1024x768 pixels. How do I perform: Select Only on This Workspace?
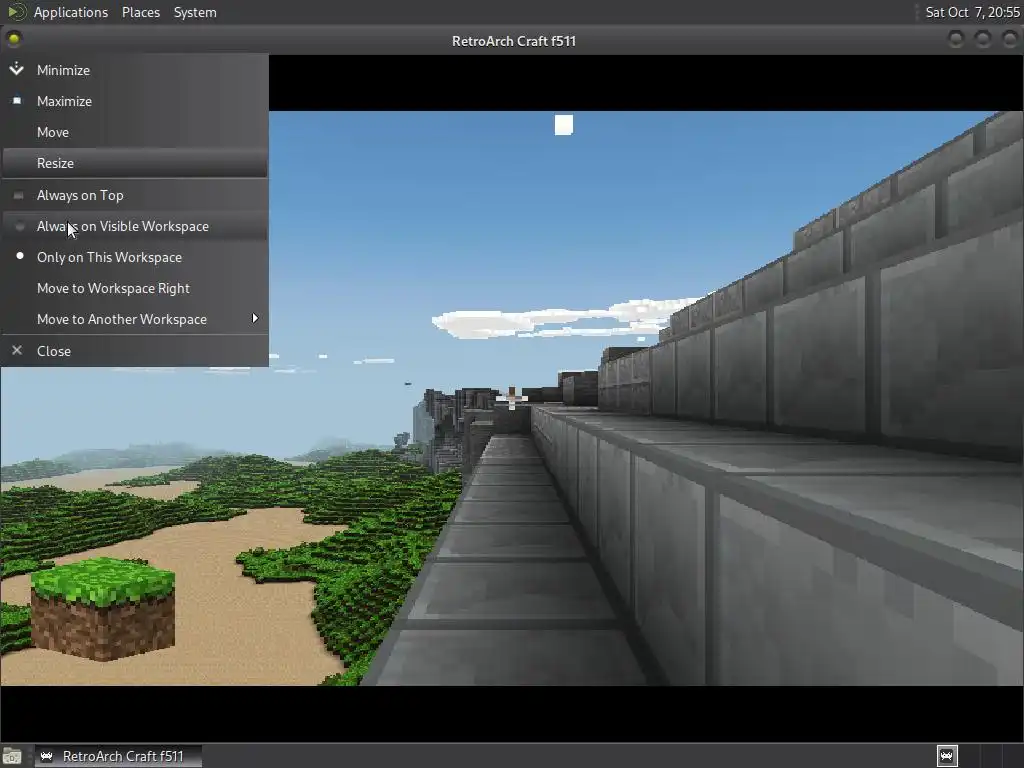tap(135, 257)
